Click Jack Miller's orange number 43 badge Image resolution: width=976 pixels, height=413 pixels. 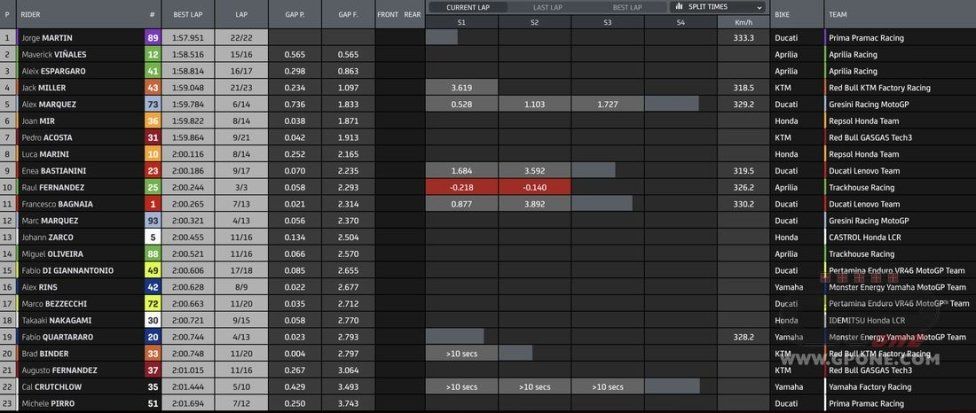(152, 88)
